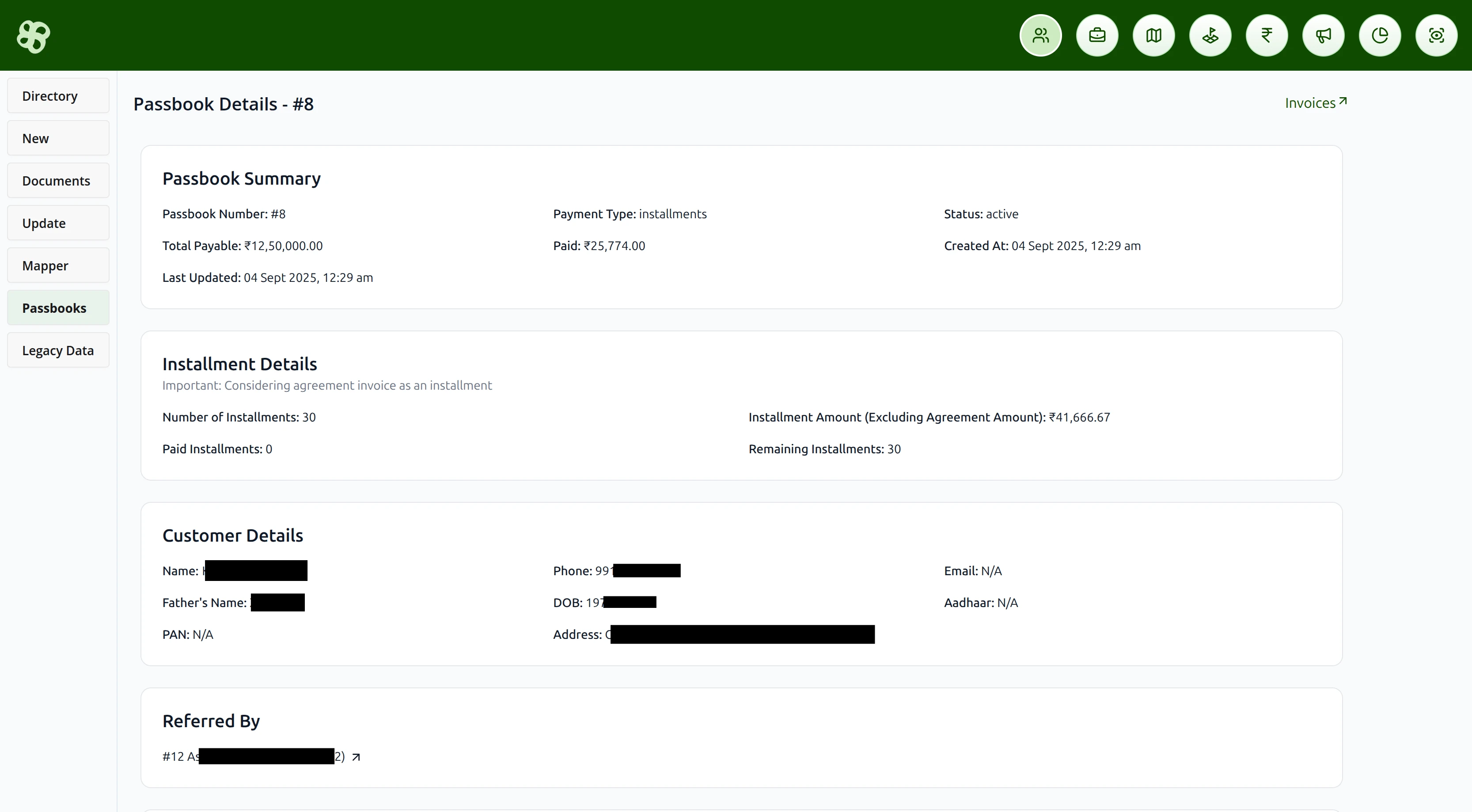Click the customers (people) icon in header
The height and width of the screenshot is (812, 1472).
[x=1040, y=35]
